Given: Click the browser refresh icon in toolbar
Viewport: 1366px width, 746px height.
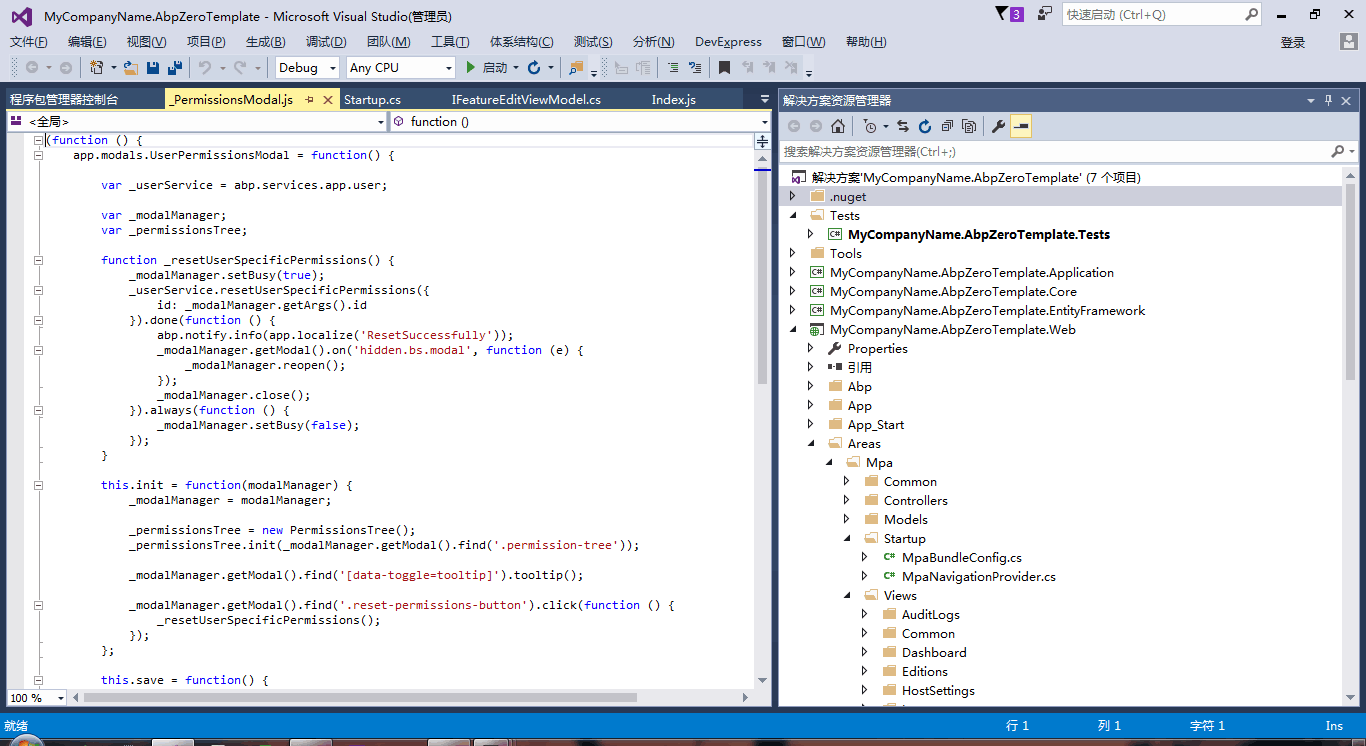Looking at the screenshot, I should coord(534,67).
